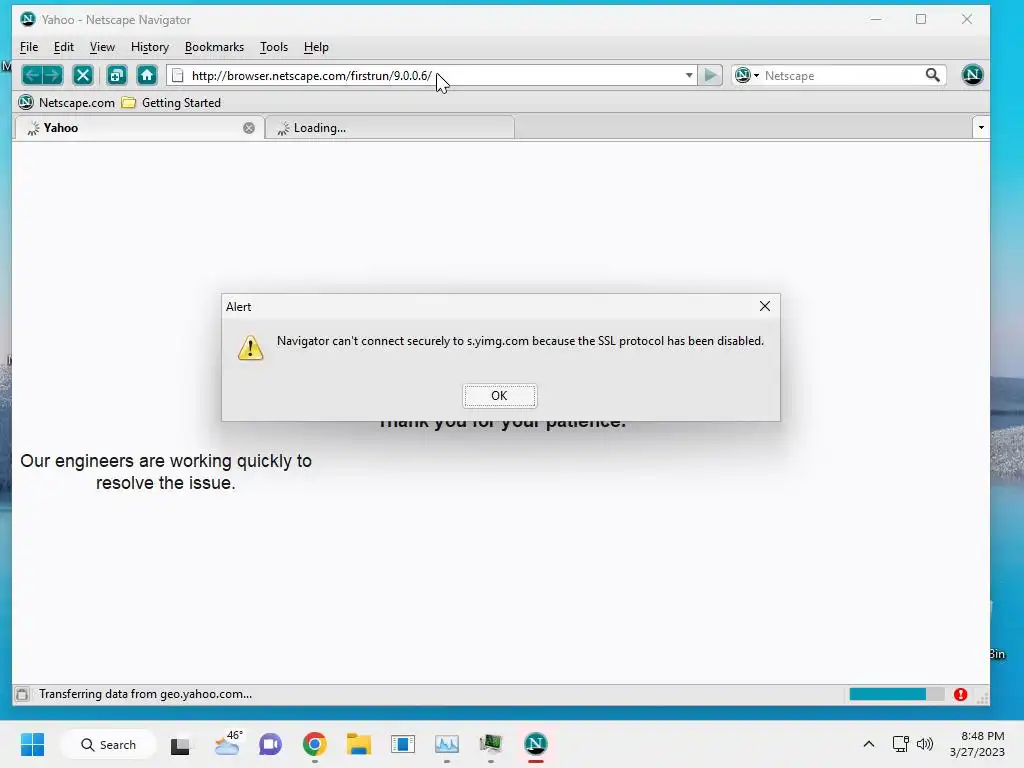Click the Netscape Navigator taskbar icon
Image resolution: width=1024 pixels, height=768 pixels.
pyautogui.click(x=536, y=744)
